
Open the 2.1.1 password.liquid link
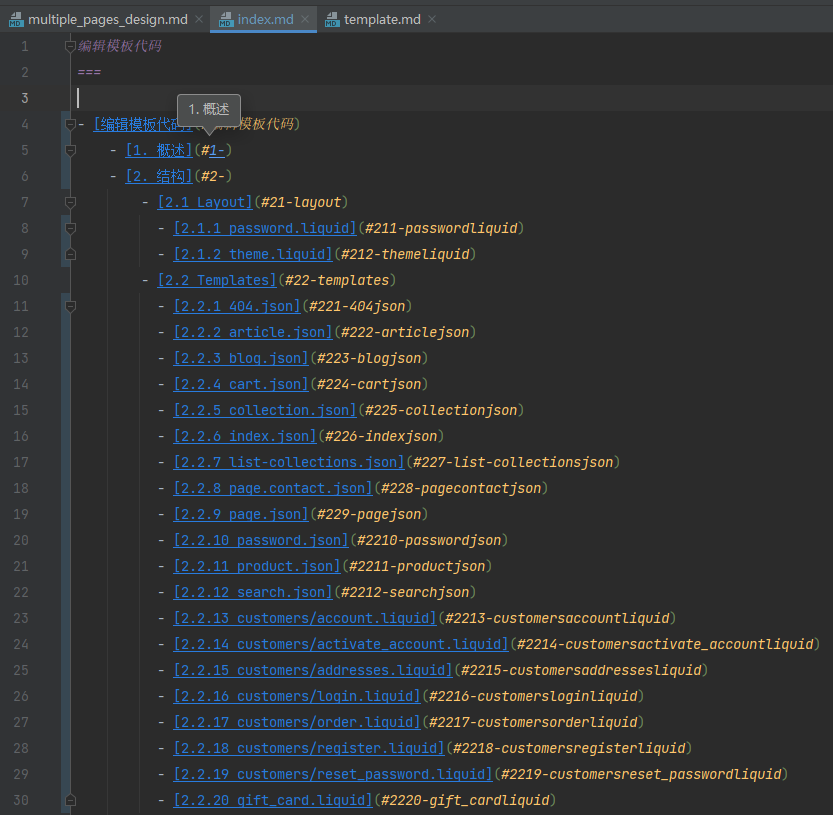[x=265, y=228]
